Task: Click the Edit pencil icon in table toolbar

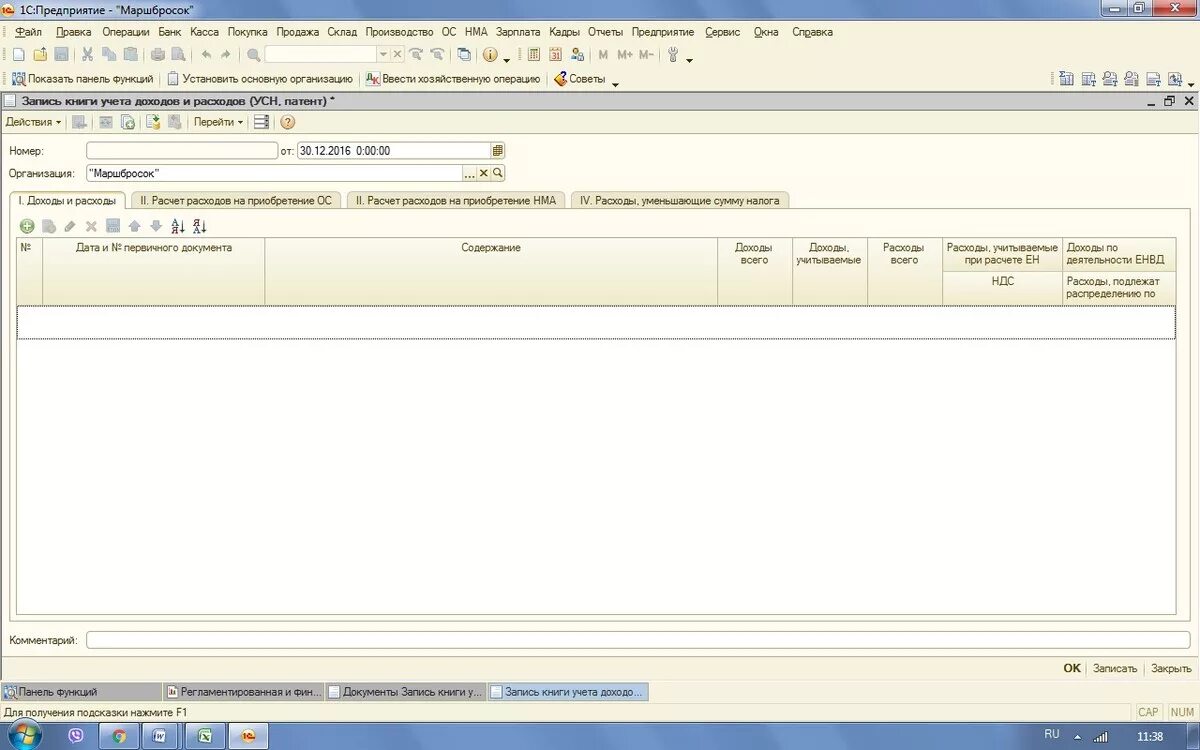Action: tap(70, 227)
